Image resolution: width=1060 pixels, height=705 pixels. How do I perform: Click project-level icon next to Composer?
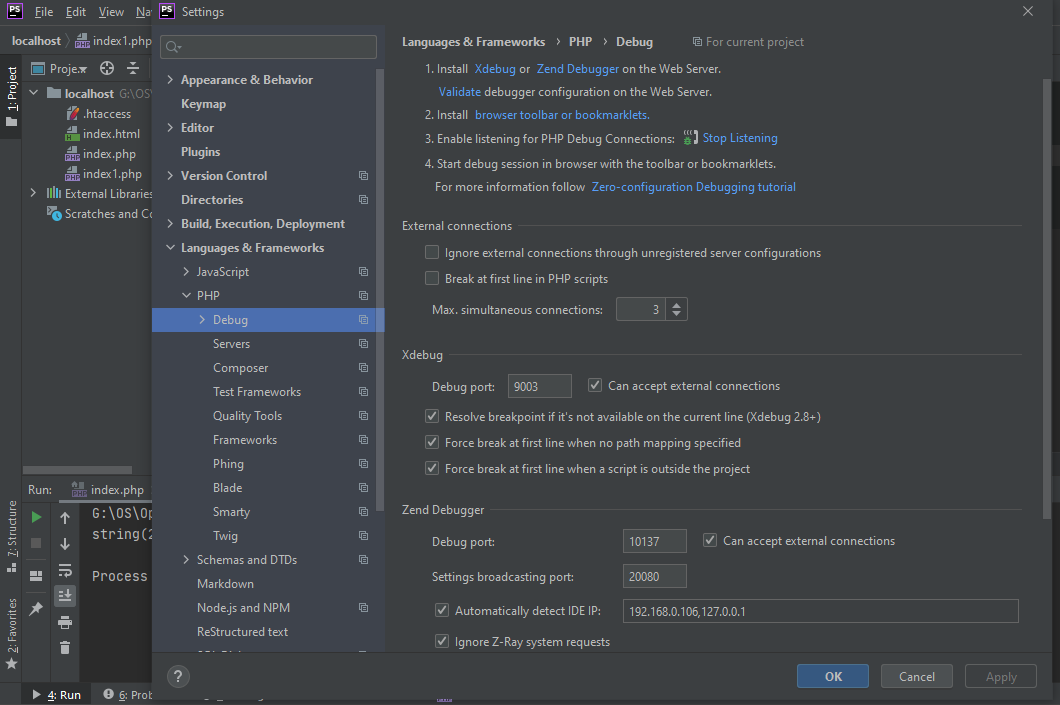tap(364, 368)
